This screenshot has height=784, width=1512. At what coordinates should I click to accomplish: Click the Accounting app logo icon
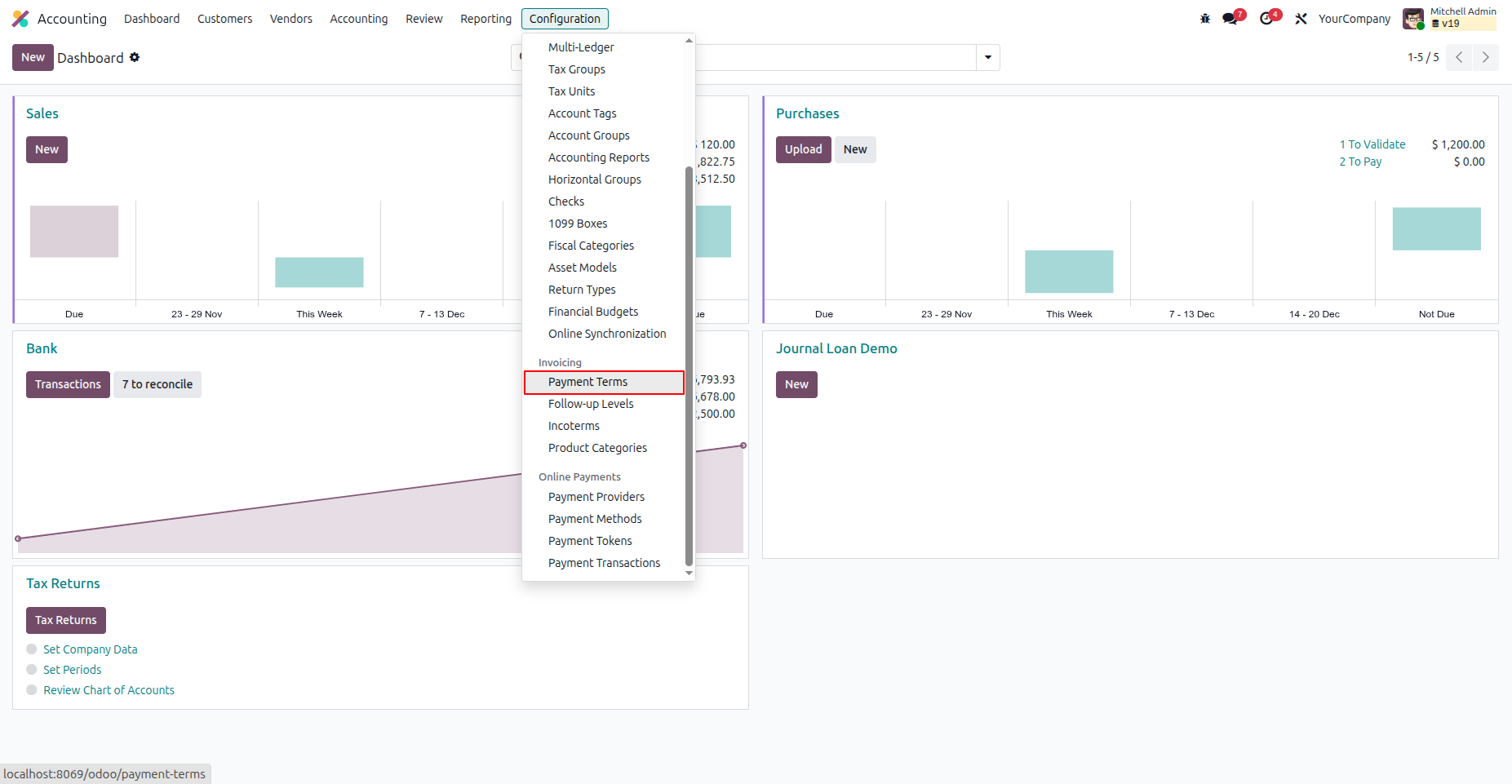(x=20, y=19)
